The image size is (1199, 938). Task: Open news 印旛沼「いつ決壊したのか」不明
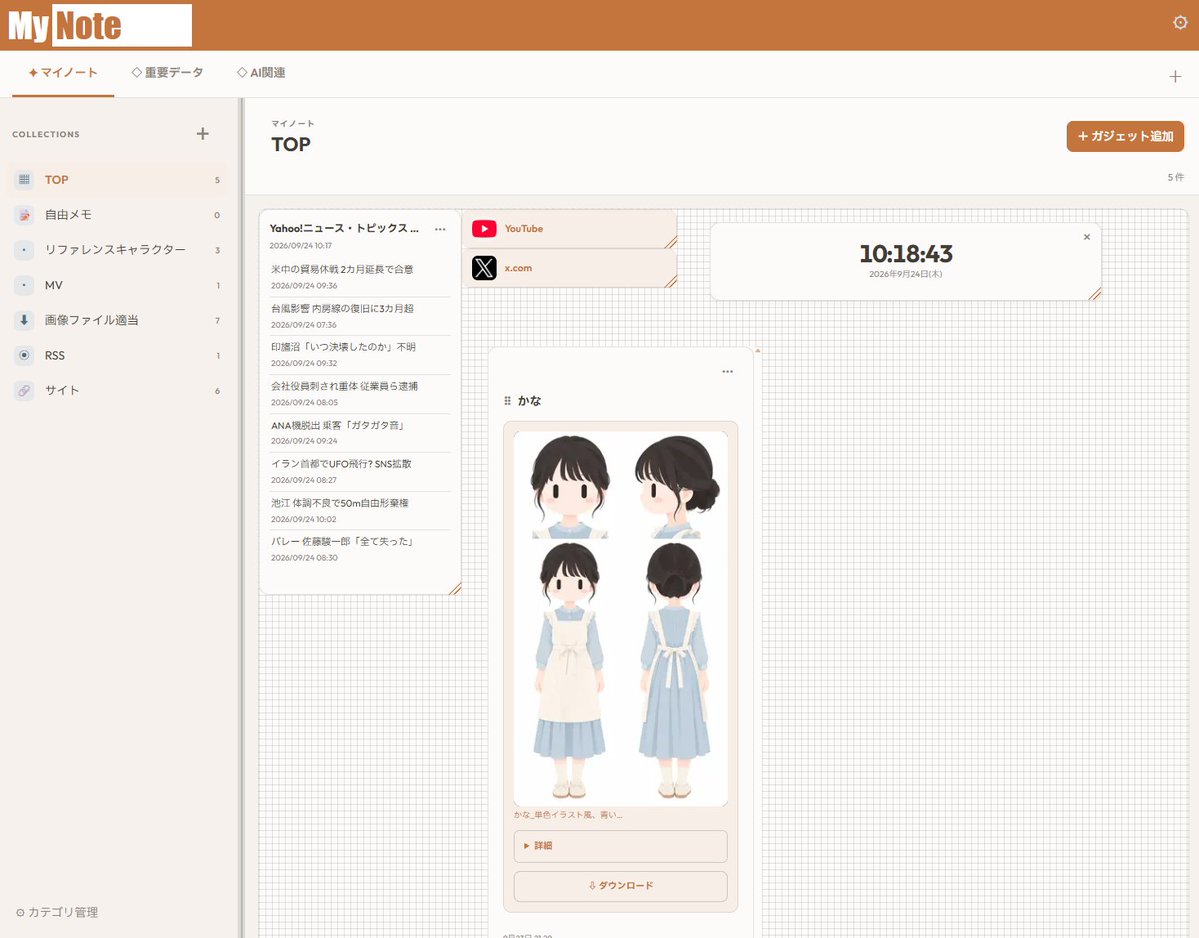[x=343, y=347]
